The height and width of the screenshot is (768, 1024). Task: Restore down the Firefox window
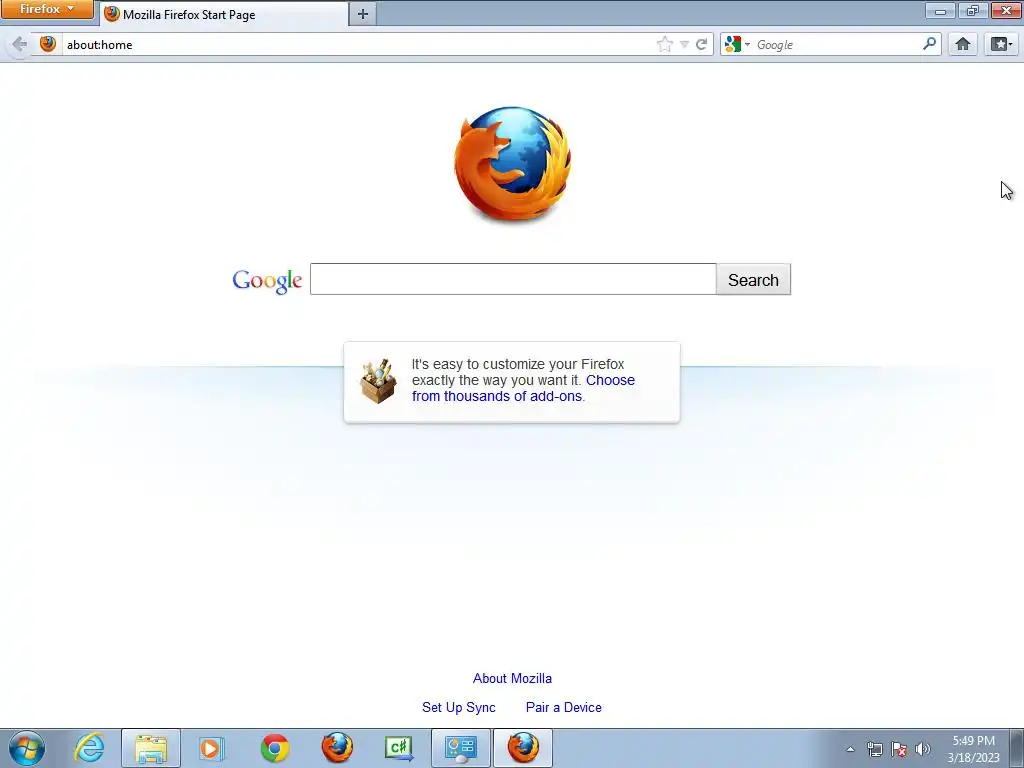(973, 10)
